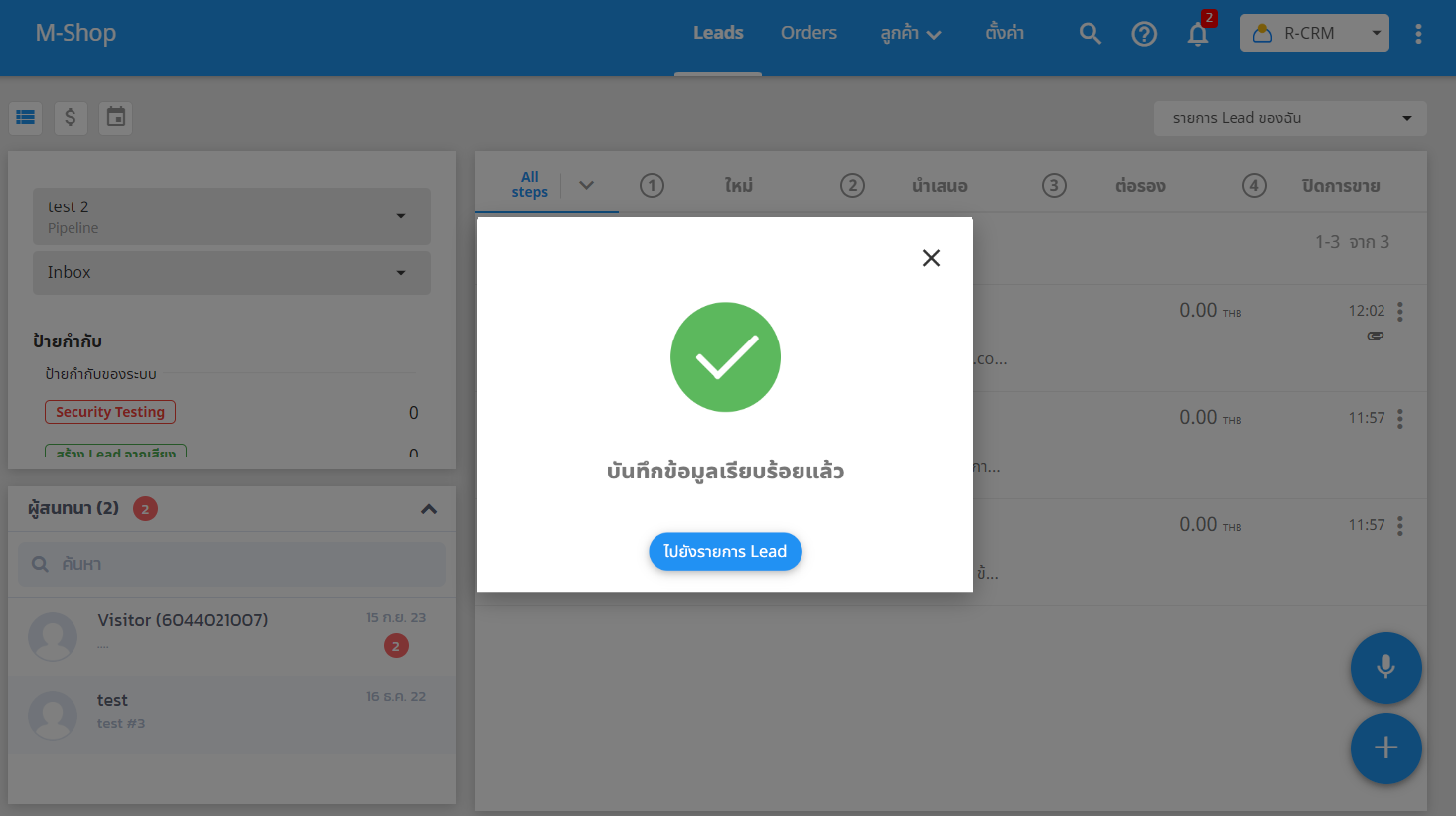The width and height of the screenshot is (1456, 816).
Task: Click the ไปยังรายการ Lead button
Action: click(725, 552)
